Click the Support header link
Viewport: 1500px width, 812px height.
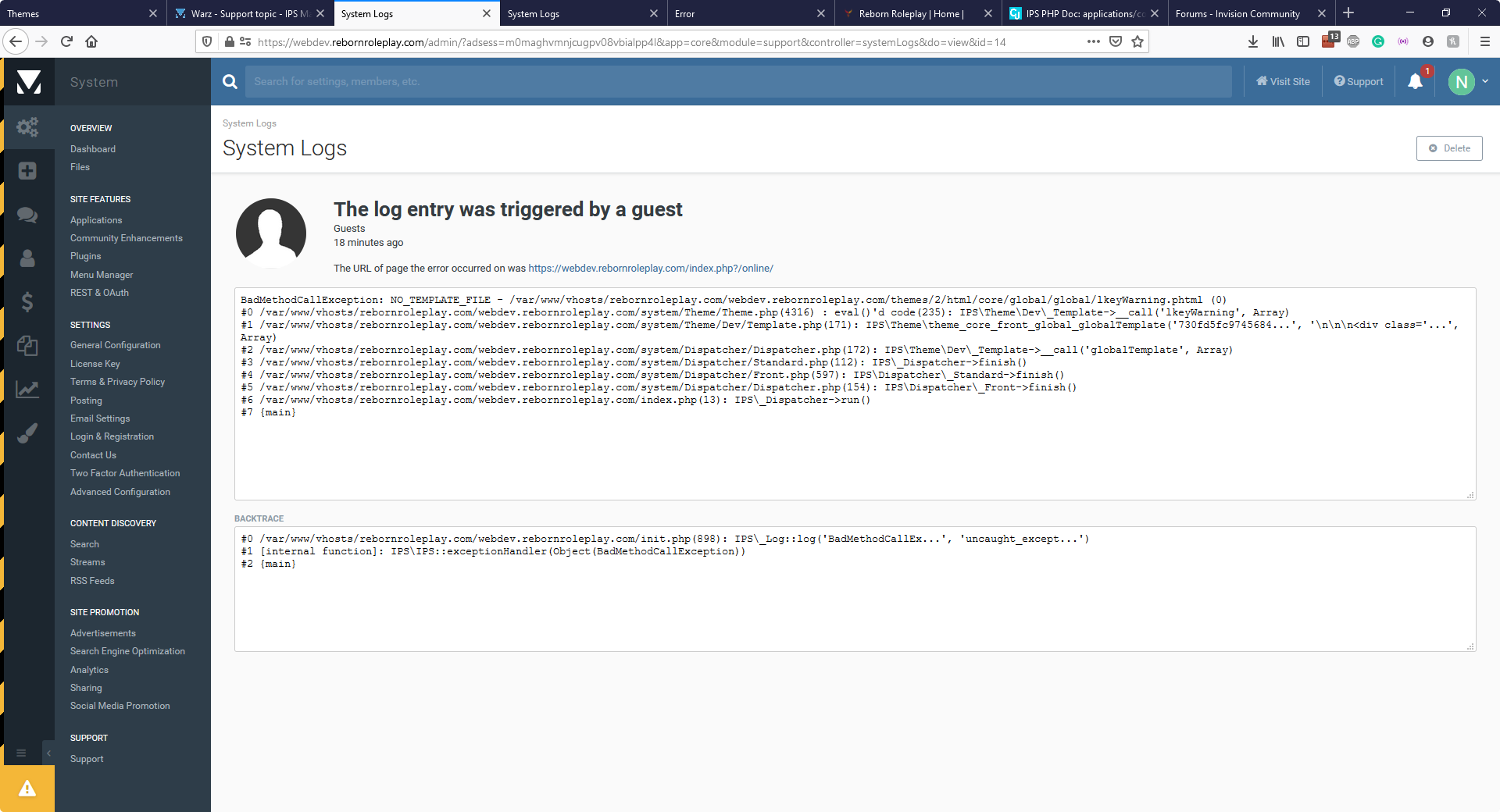[x=1359, y=81]
